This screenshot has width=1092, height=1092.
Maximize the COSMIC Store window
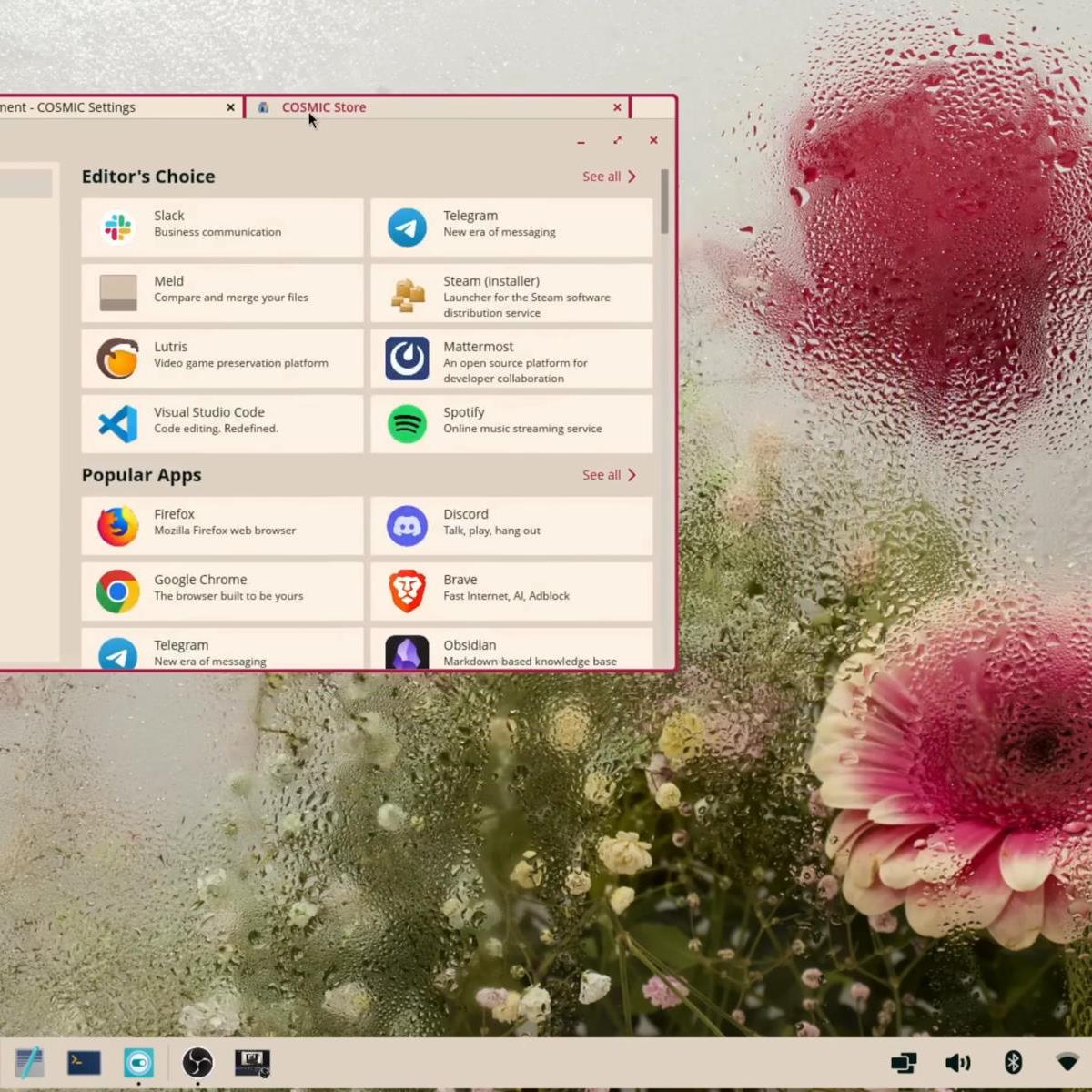(x=617, y=140)
